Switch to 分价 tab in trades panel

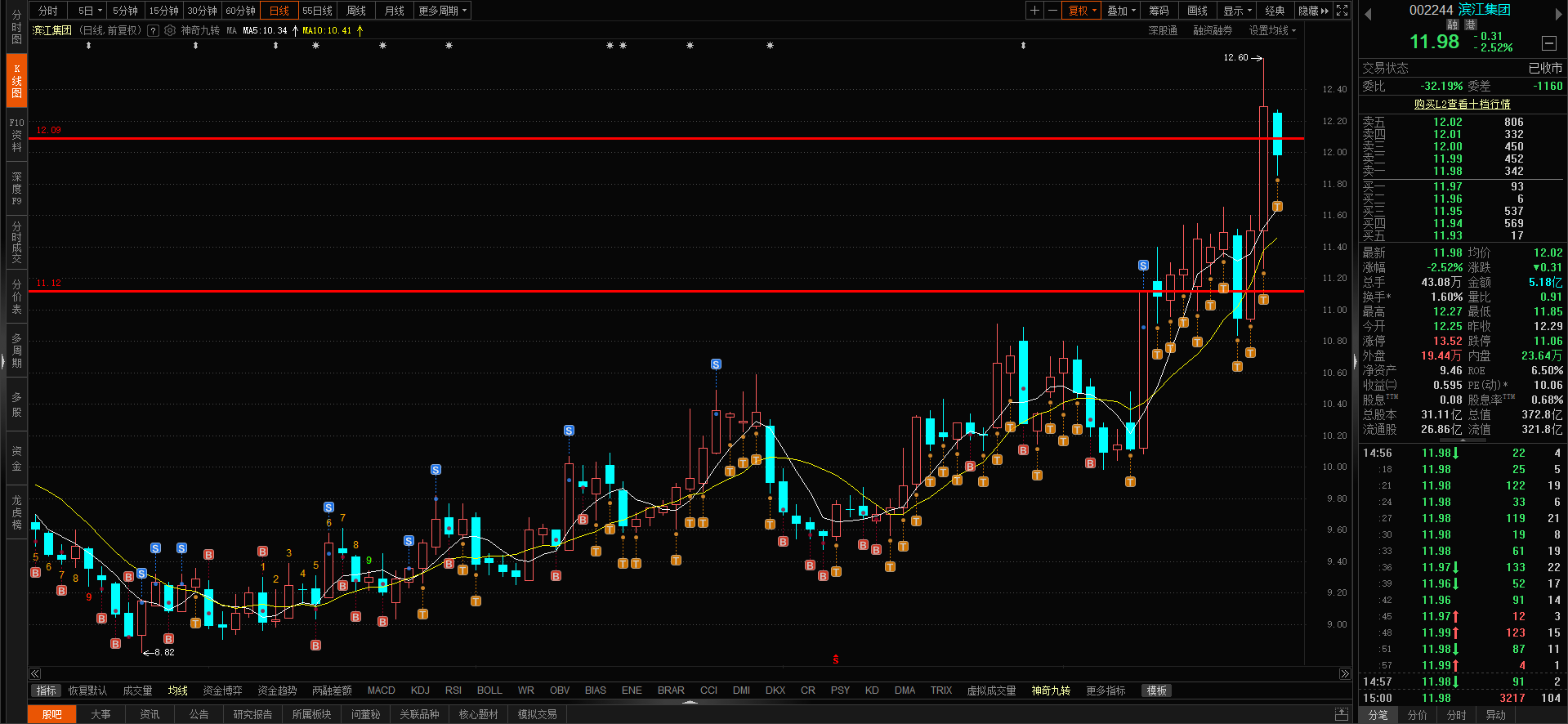1418,715
